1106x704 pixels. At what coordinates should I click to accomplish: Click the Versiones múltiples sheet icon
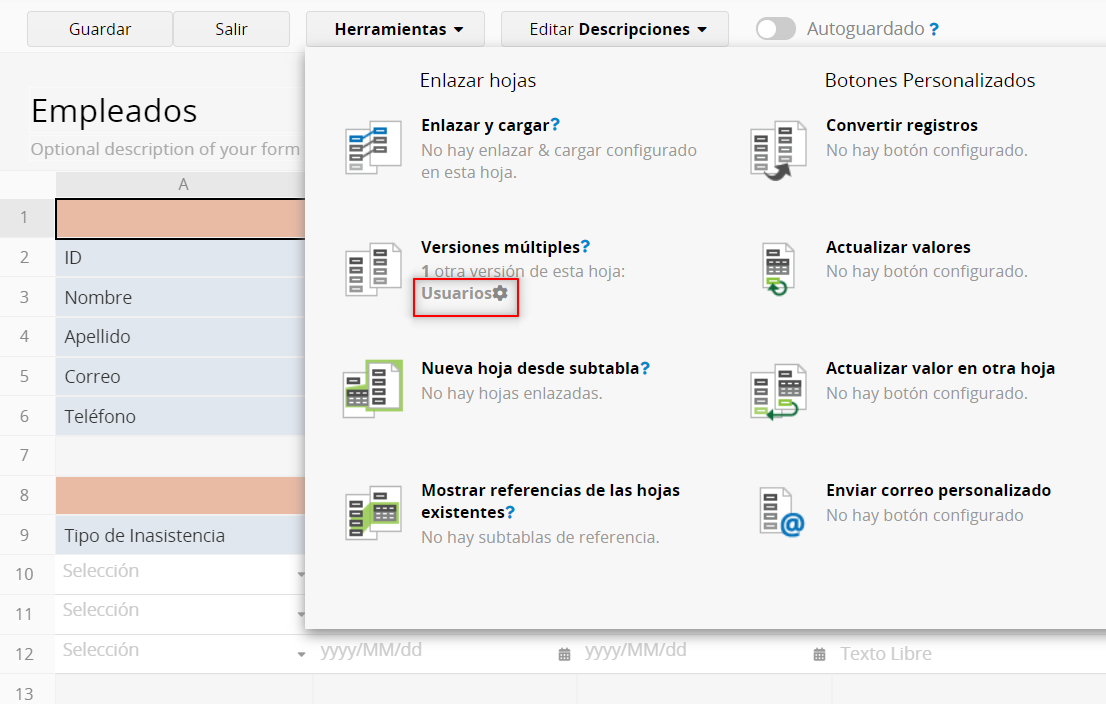(x=372, y=269)
